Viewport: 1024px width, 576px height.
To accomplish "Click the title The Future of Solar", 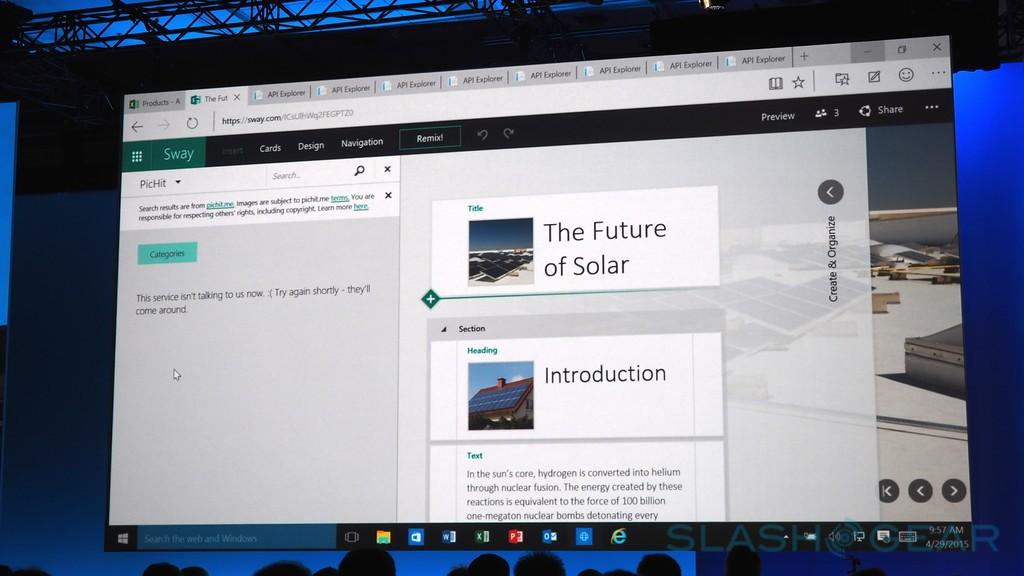I will click(605, 248).
